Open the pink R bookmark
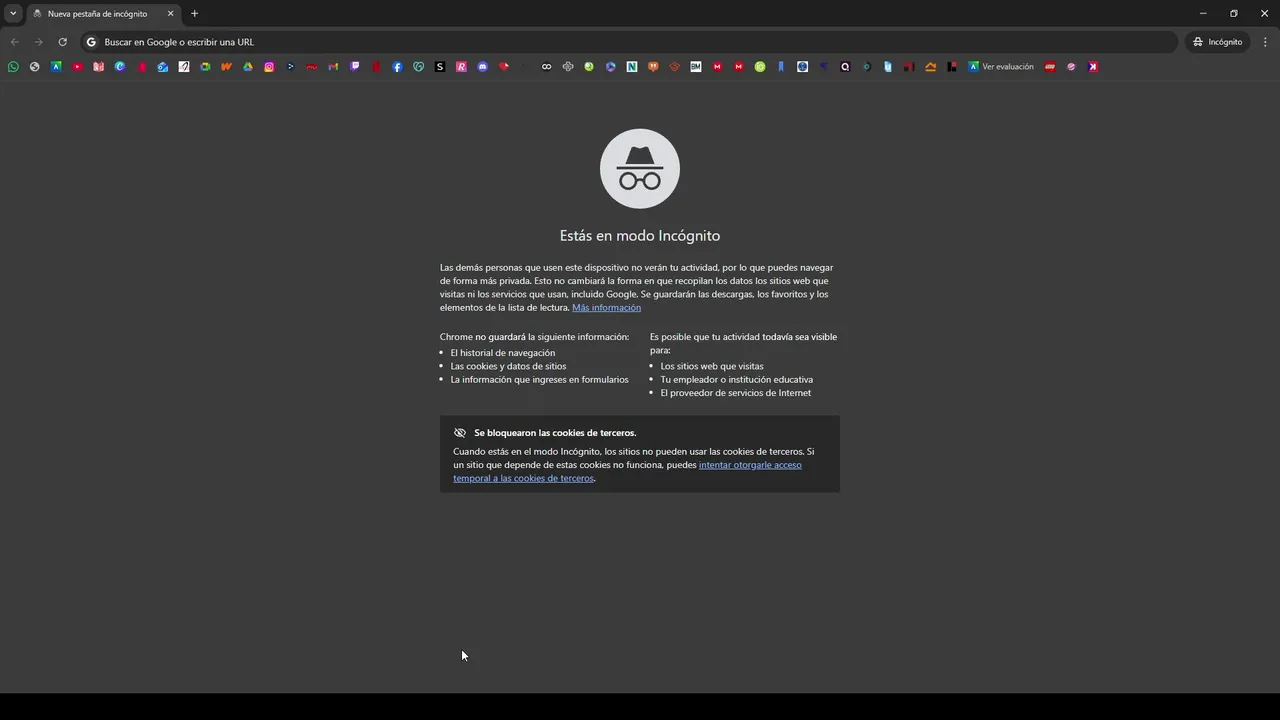 [461, 67]
